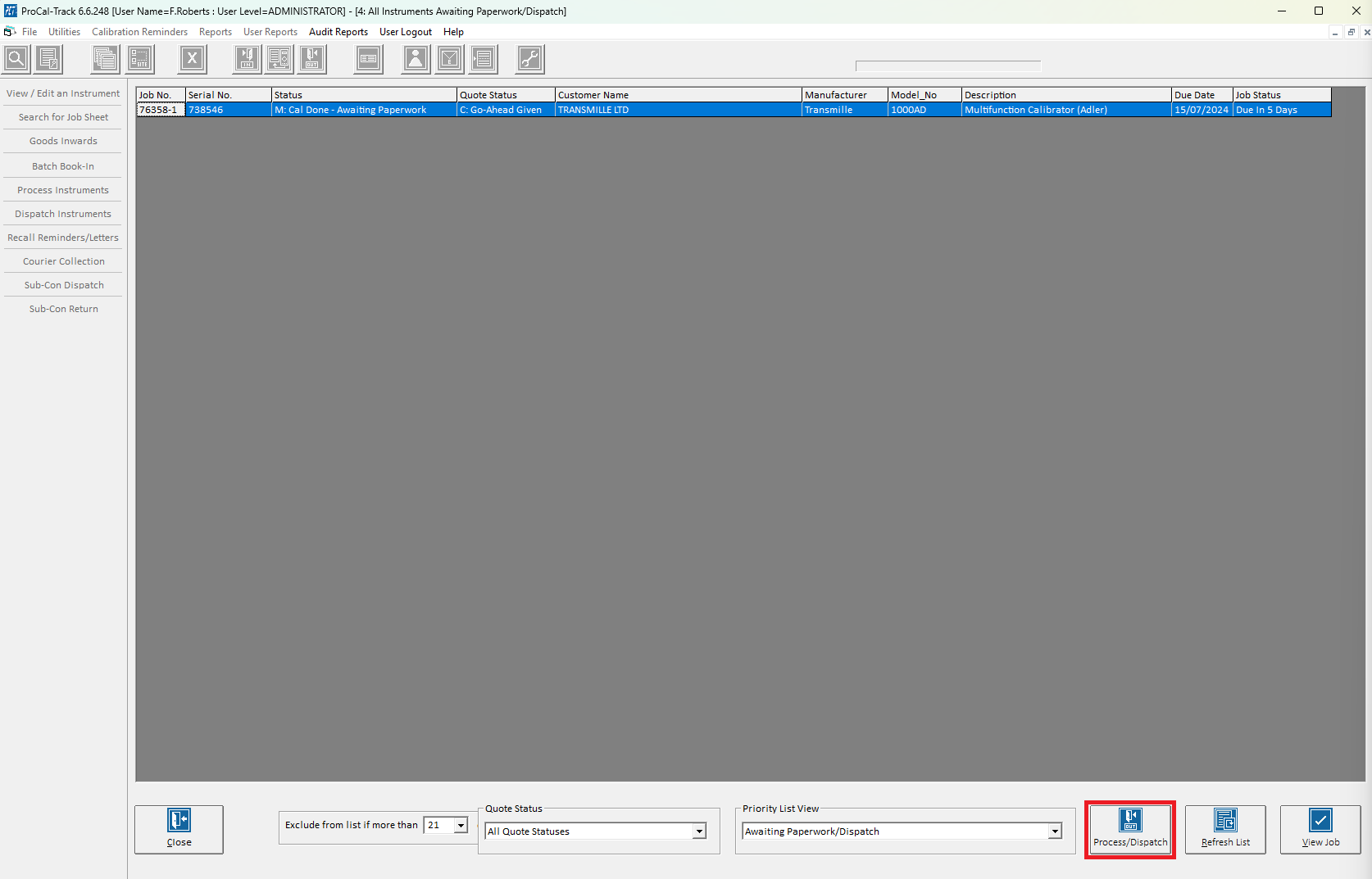Click 'M: Cal Done - Awaiting Paperwork' cell
This screenshot has height=879, width=1372.
pos(364,110)
